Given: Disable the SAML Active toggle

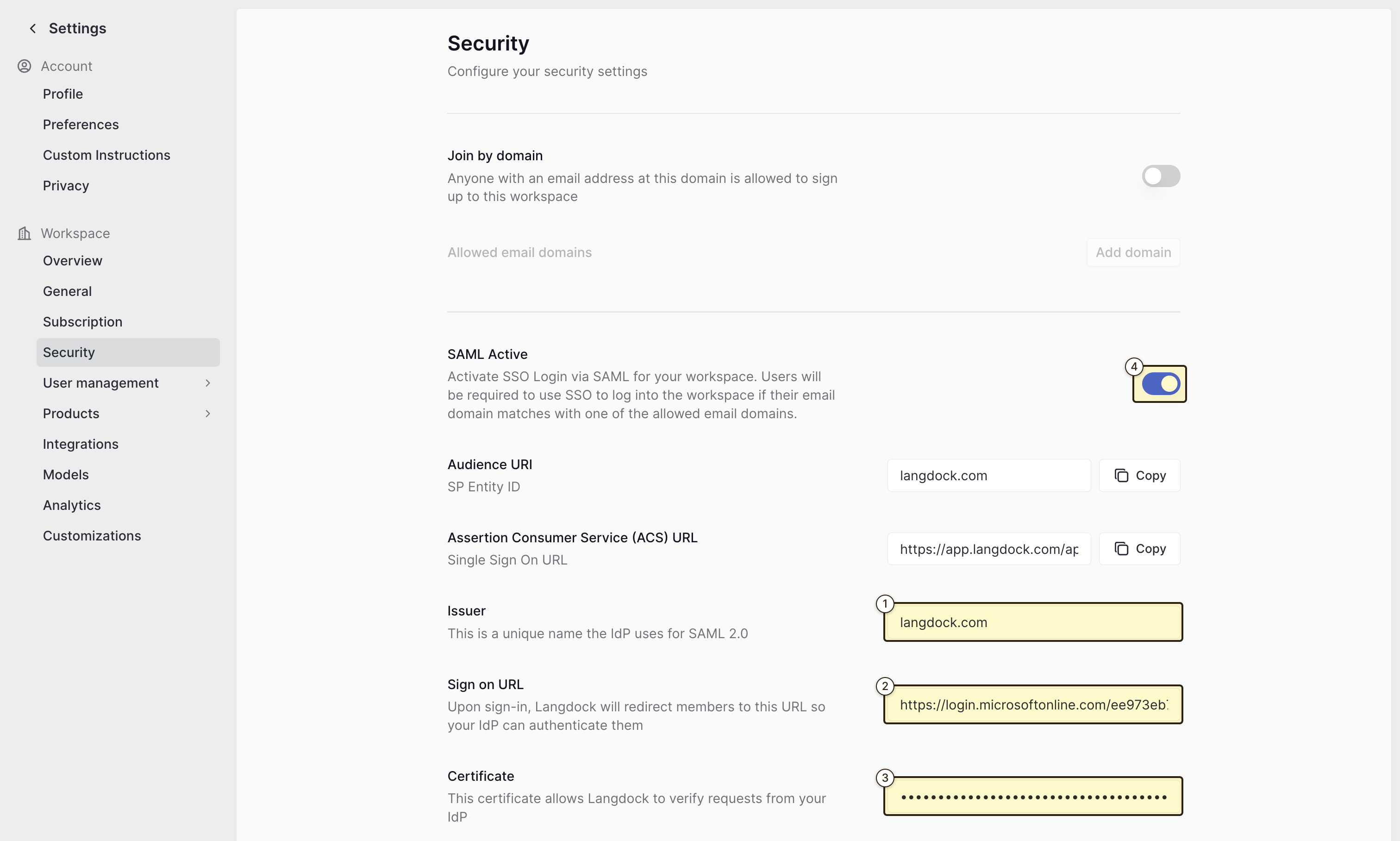Looking at the screenshot, I should click(x=1159, y=383).
